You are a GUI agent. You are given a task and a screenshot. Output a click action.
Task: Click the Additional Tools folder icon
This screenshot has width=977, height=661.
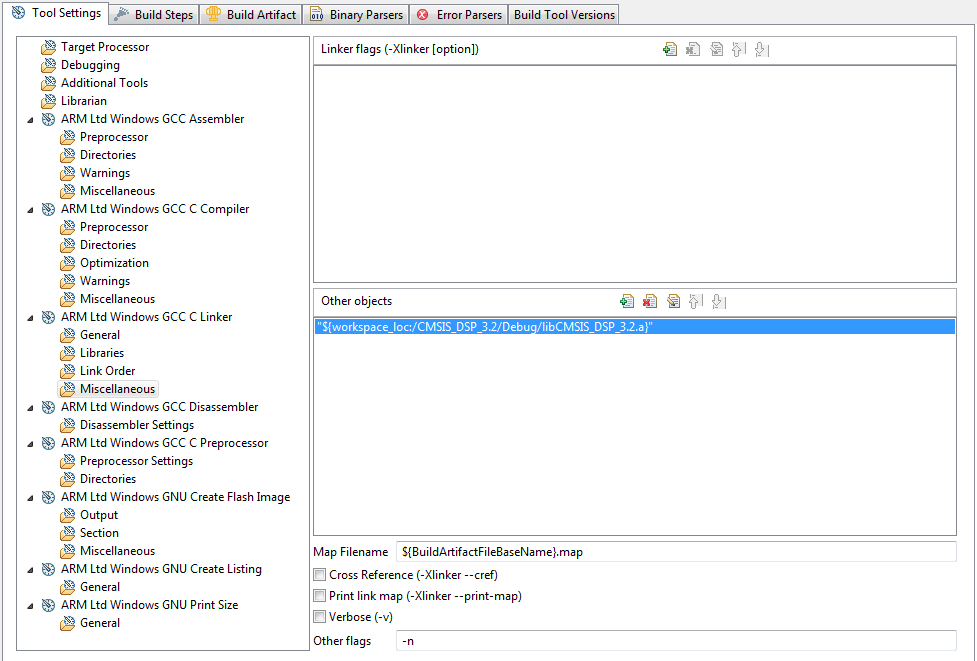point(49,83)
